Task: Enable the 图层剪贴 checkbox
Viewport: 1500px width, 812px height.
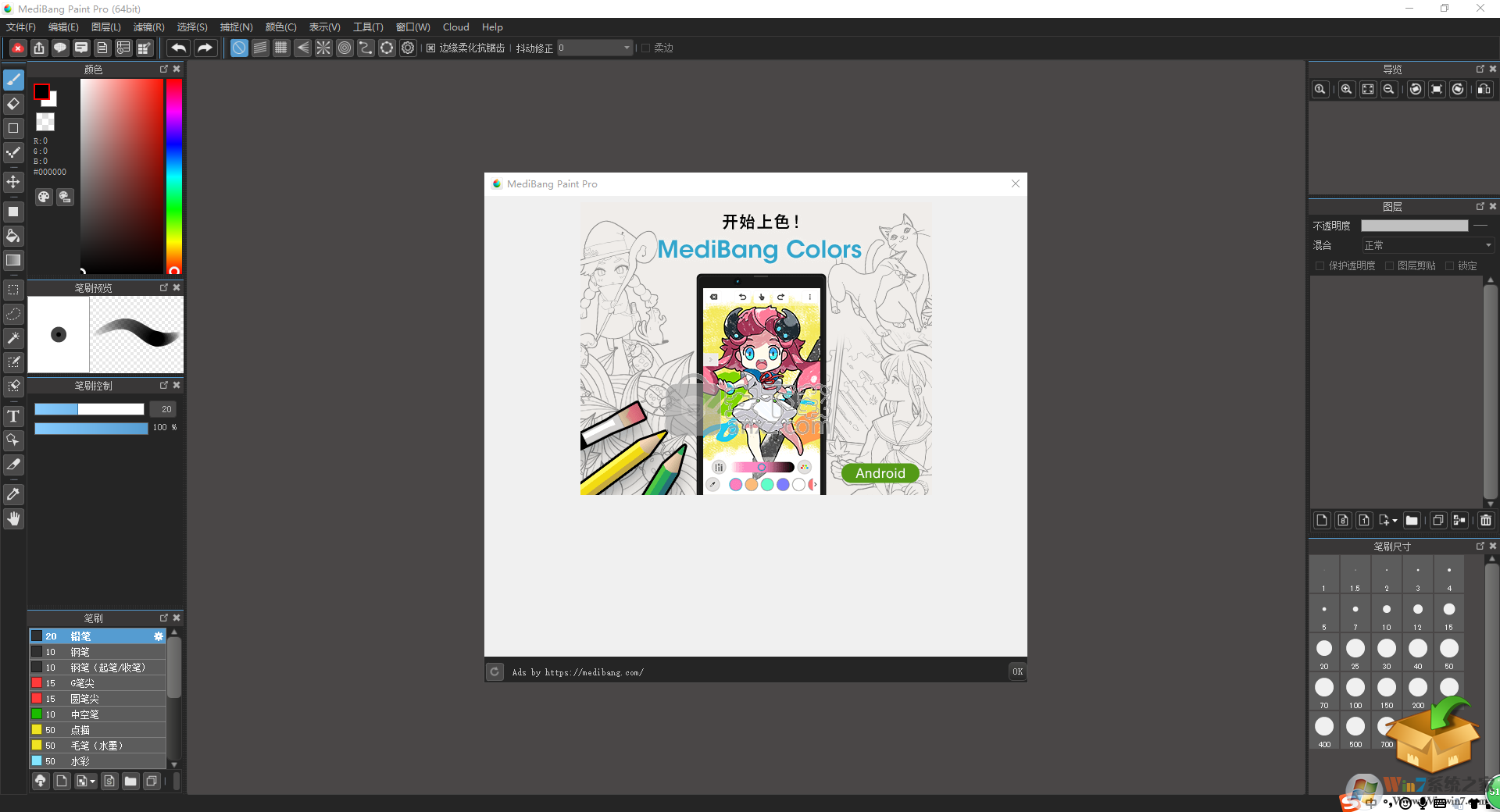Action: point(1389,265)
